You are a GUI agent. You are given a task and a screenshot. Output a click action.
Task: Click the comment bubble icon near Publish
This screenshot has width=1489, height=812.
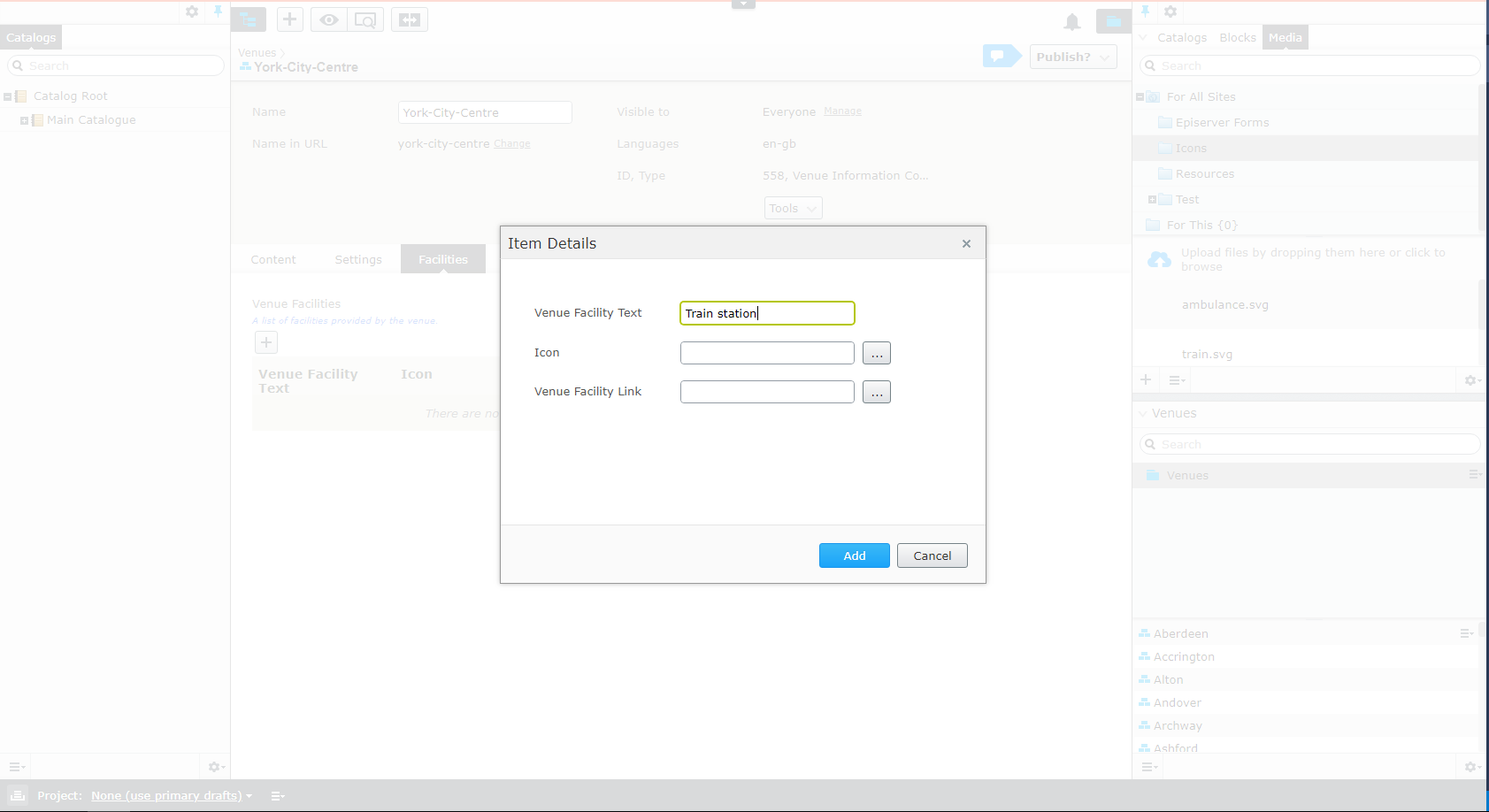click(x=1001, y=55)
